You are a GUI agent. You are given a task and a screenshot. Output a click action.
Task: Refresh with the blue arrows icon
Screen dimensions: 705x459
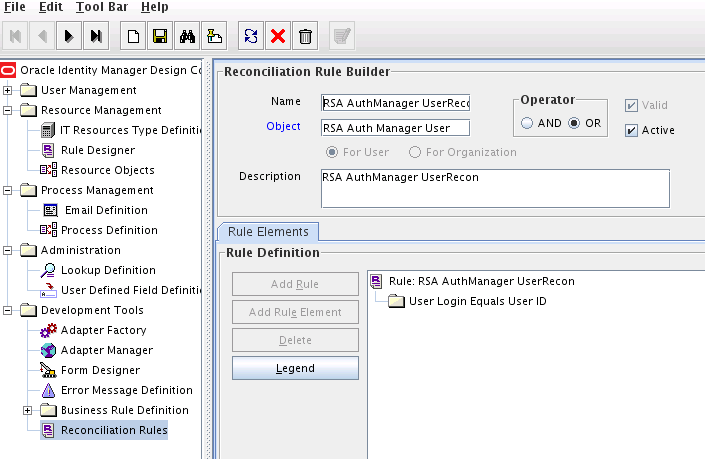tap(251, 36)
